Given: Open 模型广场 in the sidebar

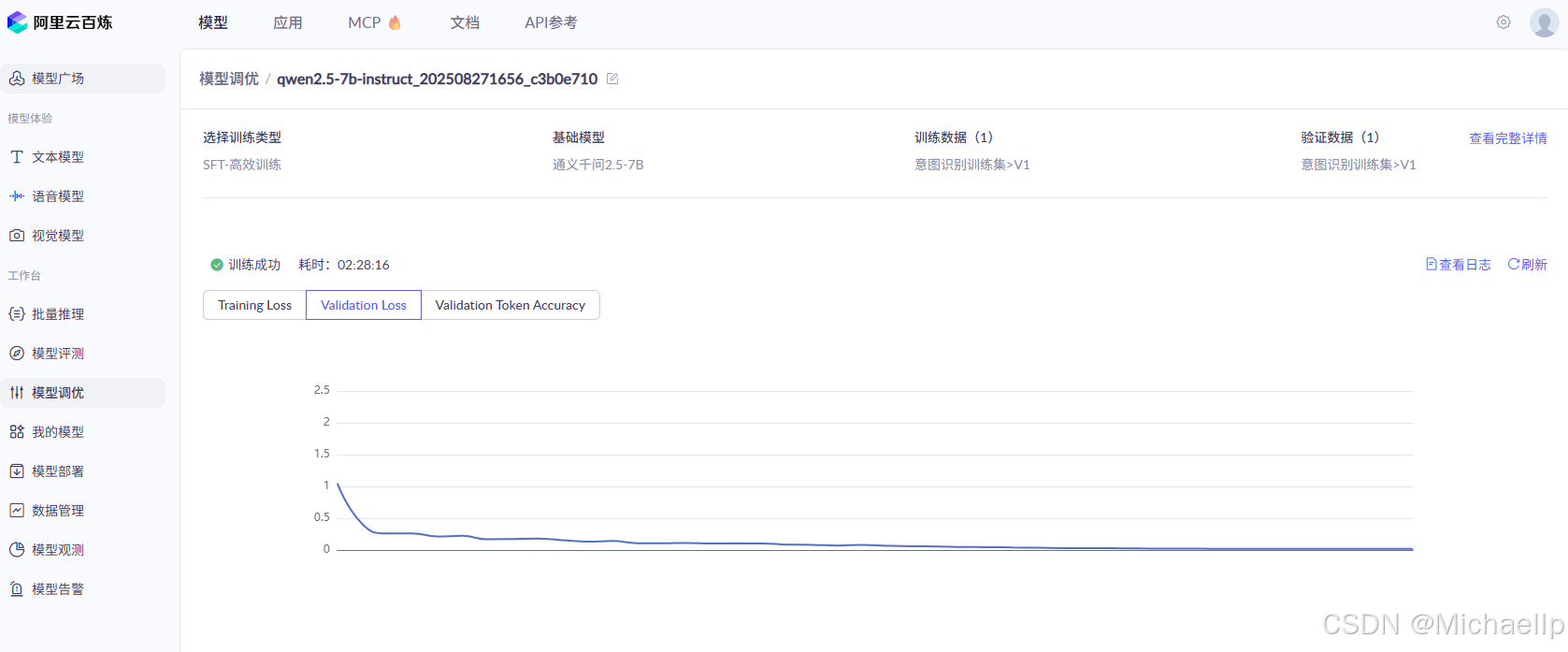Looking at the screenshot, I should pos(82,79).
